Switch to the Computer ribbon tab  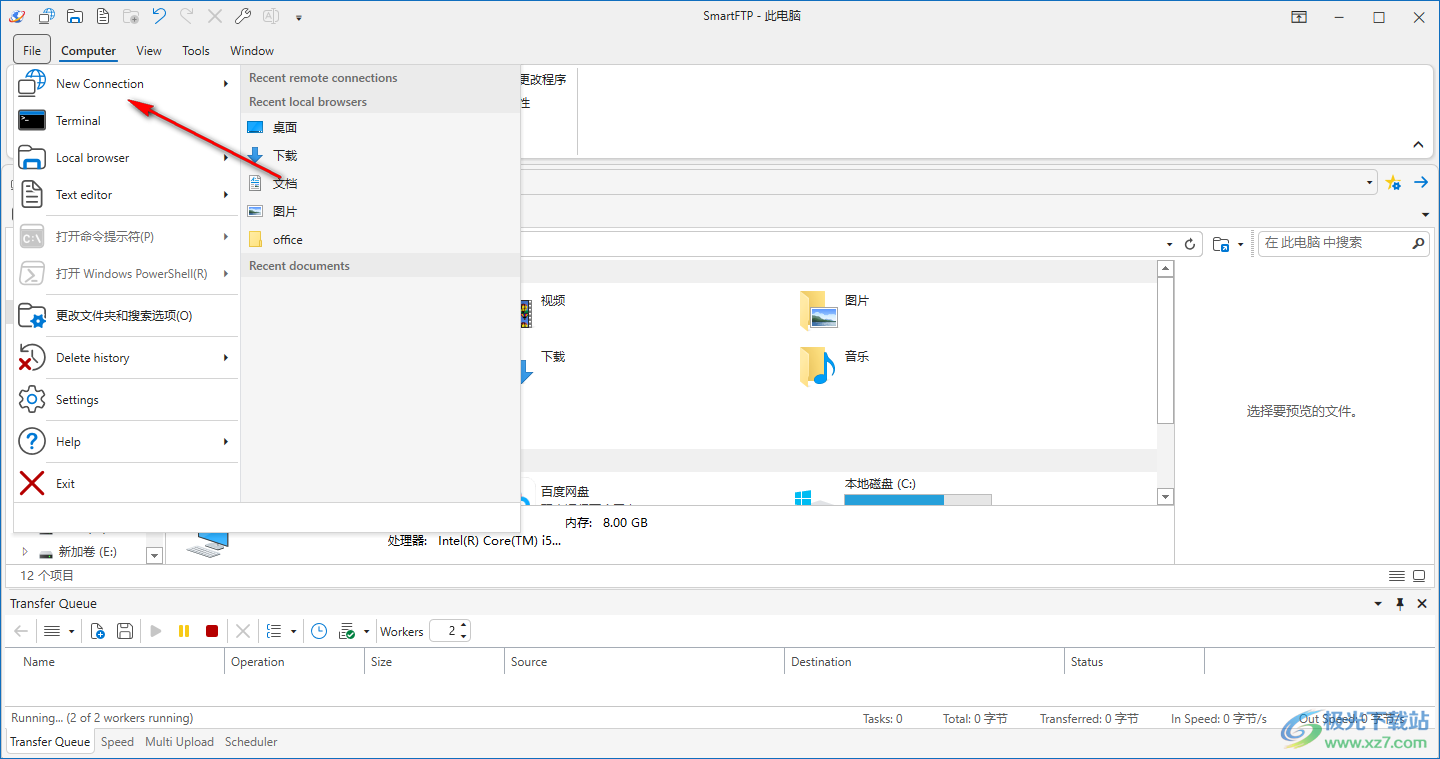coord(88,51)
